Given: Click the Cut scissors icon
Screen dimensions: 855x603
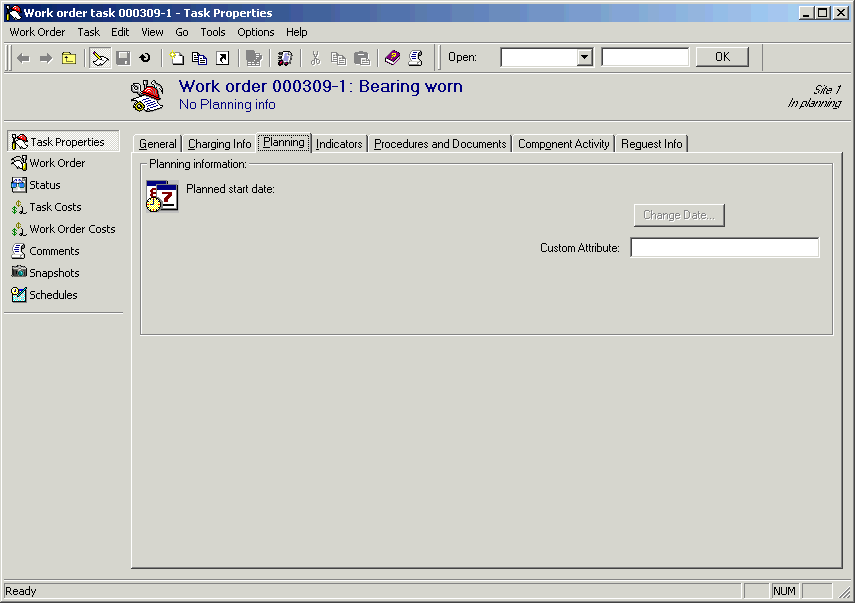Looking at the screenshot, I should point(315,58).
